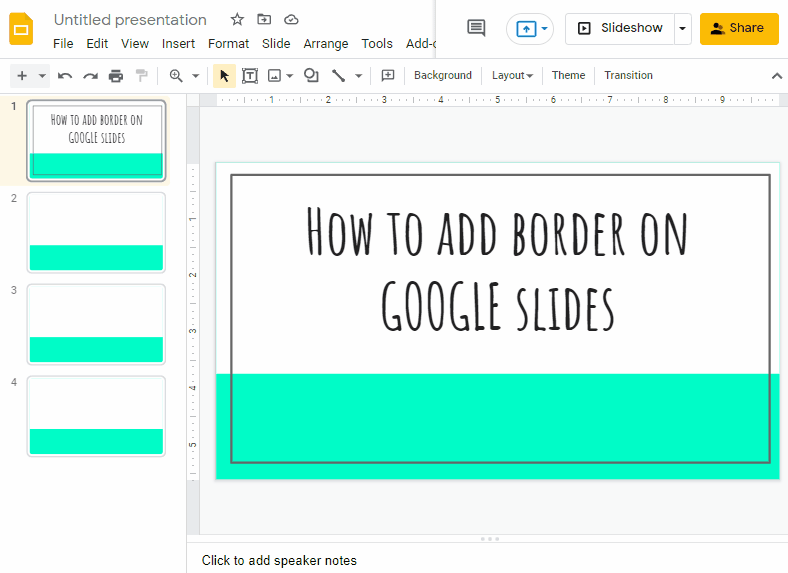Click the Move to folder icon
Viewport: 788px width, 573px height.
[x=264, y=20]
